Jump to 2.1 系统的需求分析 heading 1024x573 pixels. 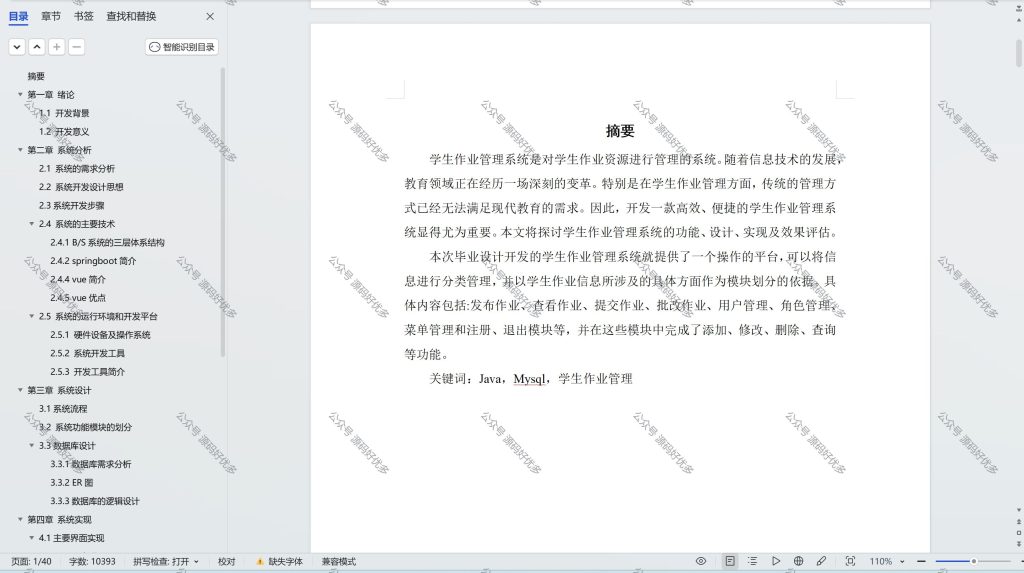pos(76,169)
